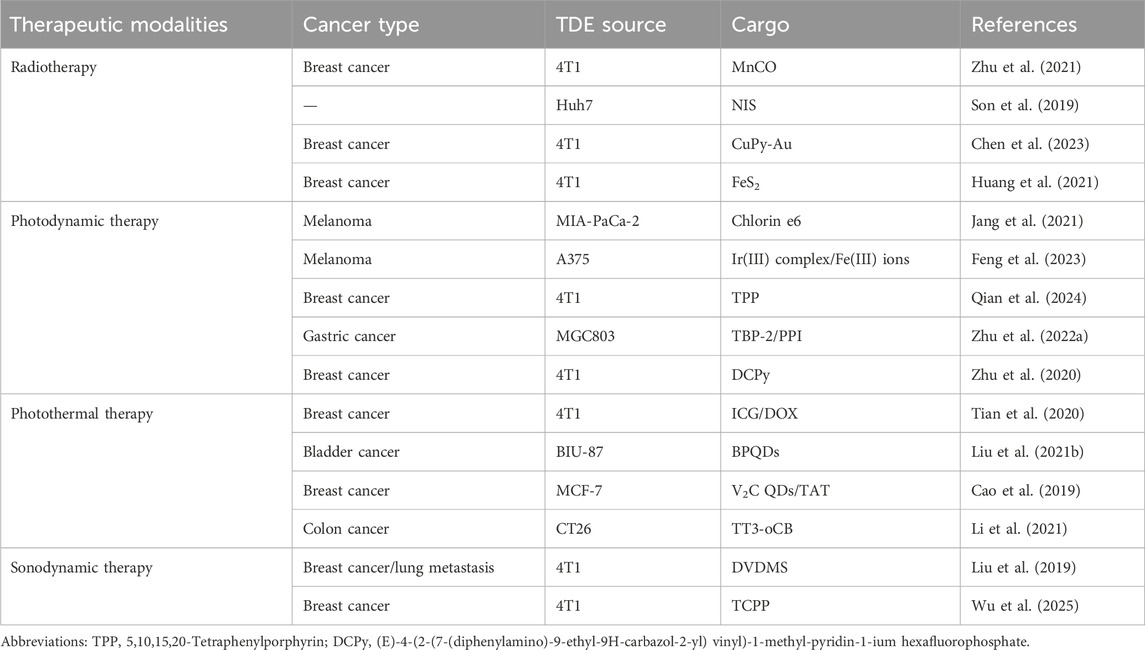Click the MIA-PaCa-2 source cell

click(597, 221)
